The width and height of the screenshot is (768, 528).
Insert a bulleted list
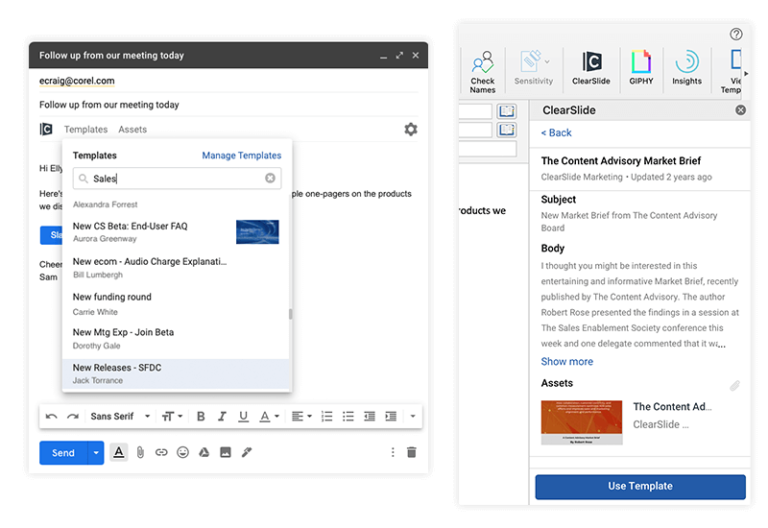click(x=348, y=416)
